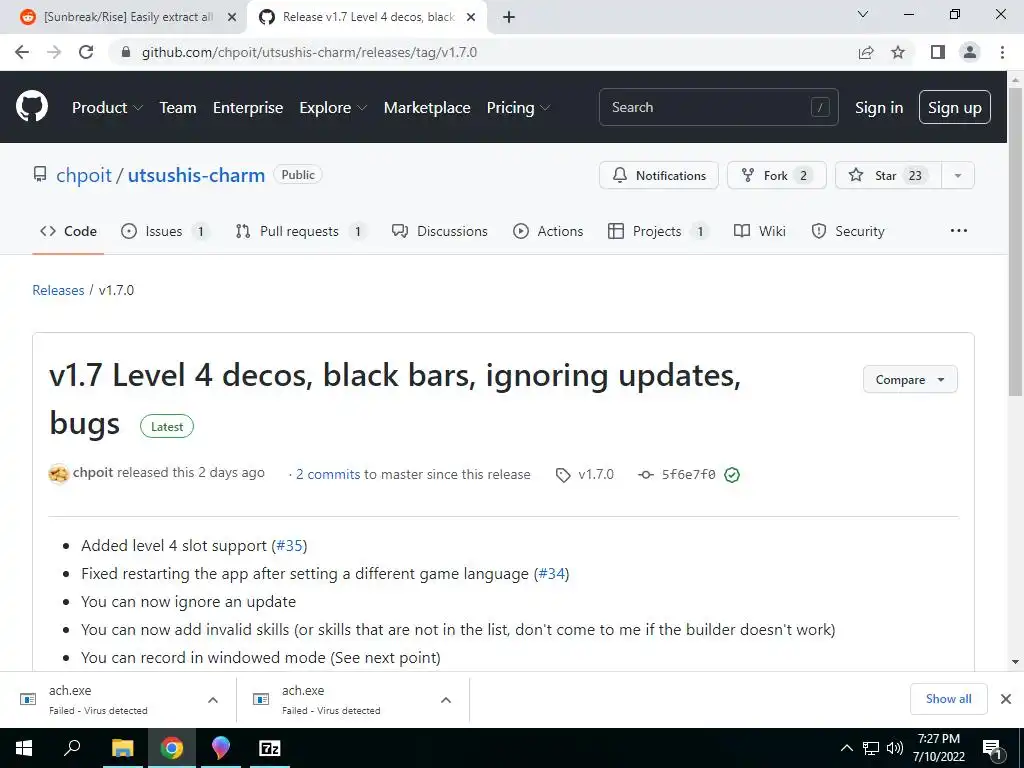The image size is (1024, 768).
Task: Reload the page with refresh icon
Action: [x=86, y=52]
